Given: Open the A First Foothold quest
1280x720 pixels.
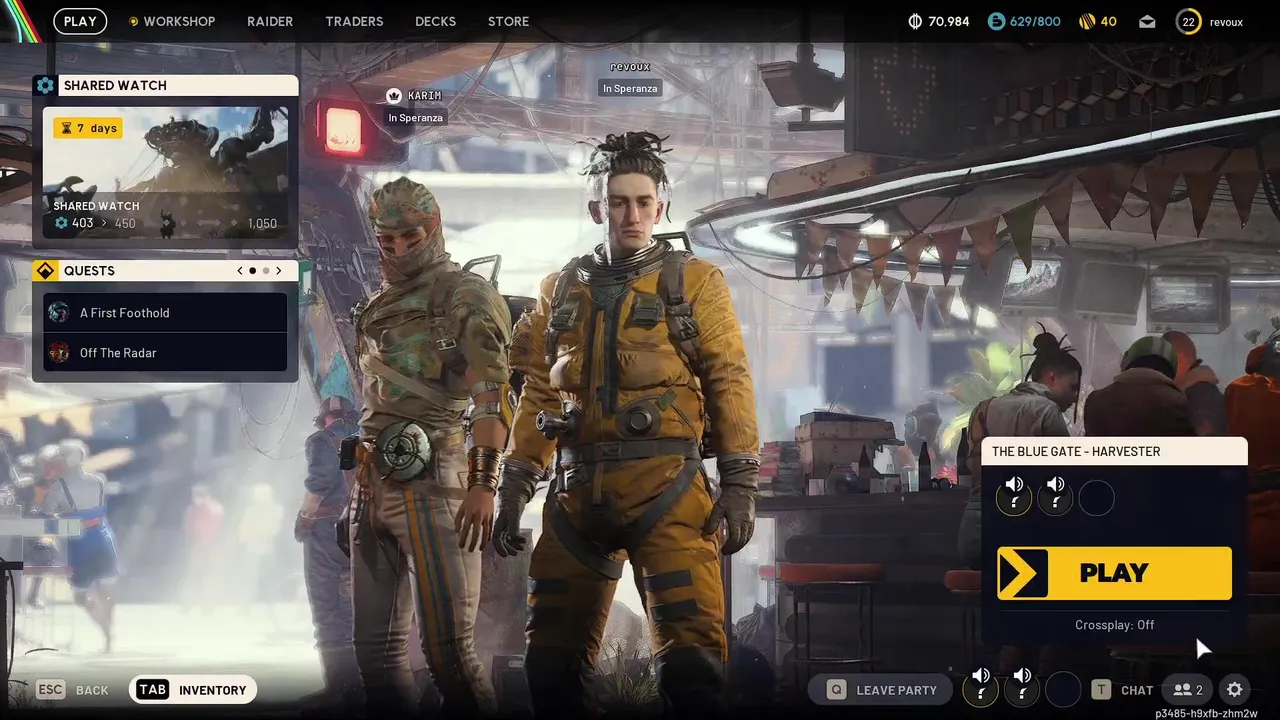Looking at the screenshot, I should (x=165, y=312).
